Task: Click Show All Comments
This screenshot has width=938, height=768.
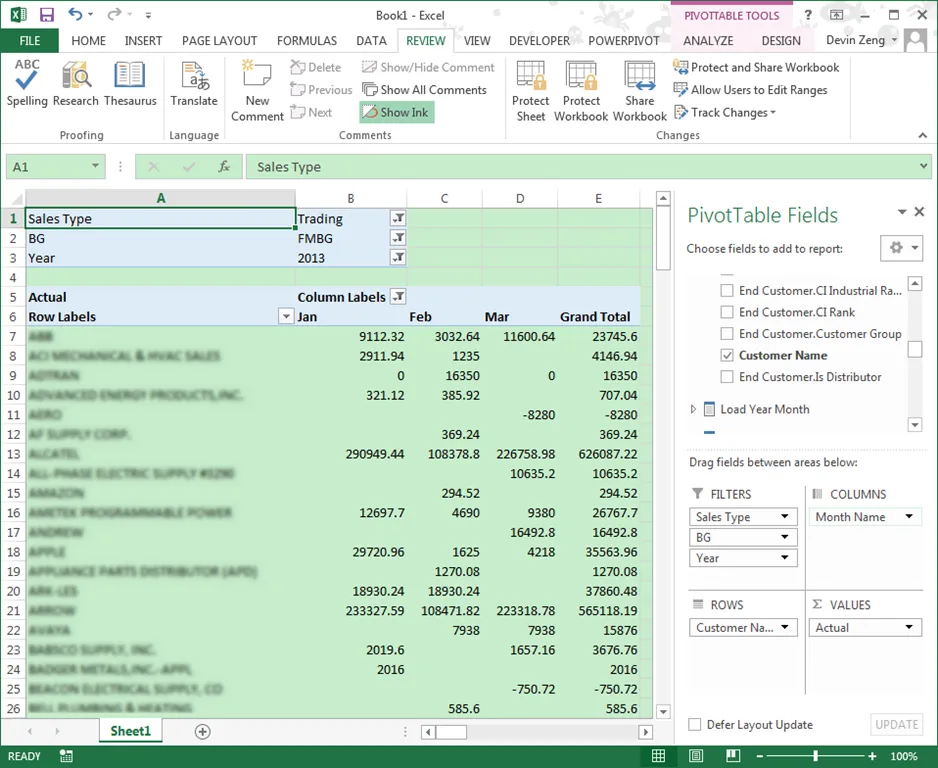Action: [x=425, y=90]
